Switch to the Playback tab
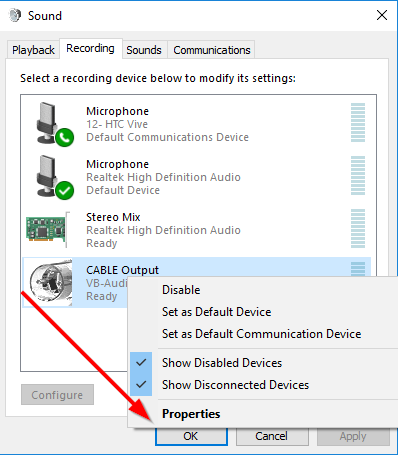Viewport: 398px width, 455px height. (33, 50)
